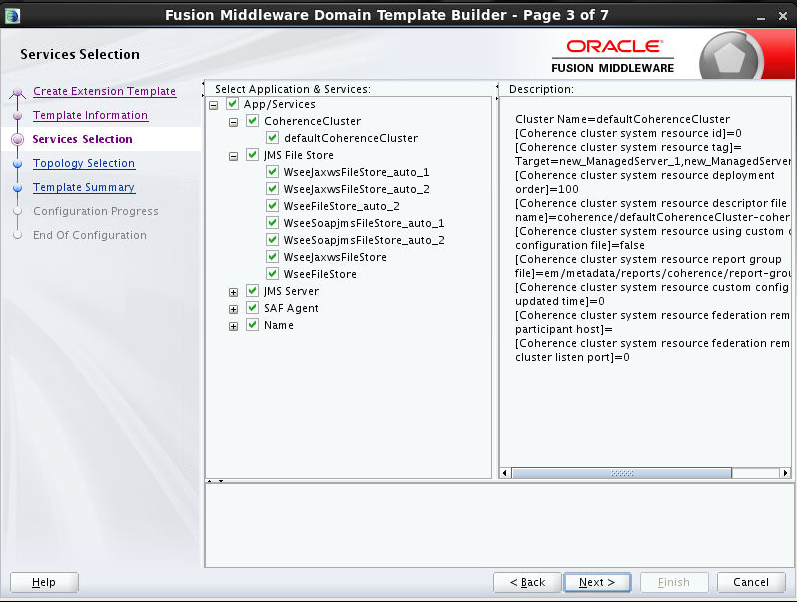Jump to Template Summary step link
Screen dimensions: 797x602
(84, 187)
